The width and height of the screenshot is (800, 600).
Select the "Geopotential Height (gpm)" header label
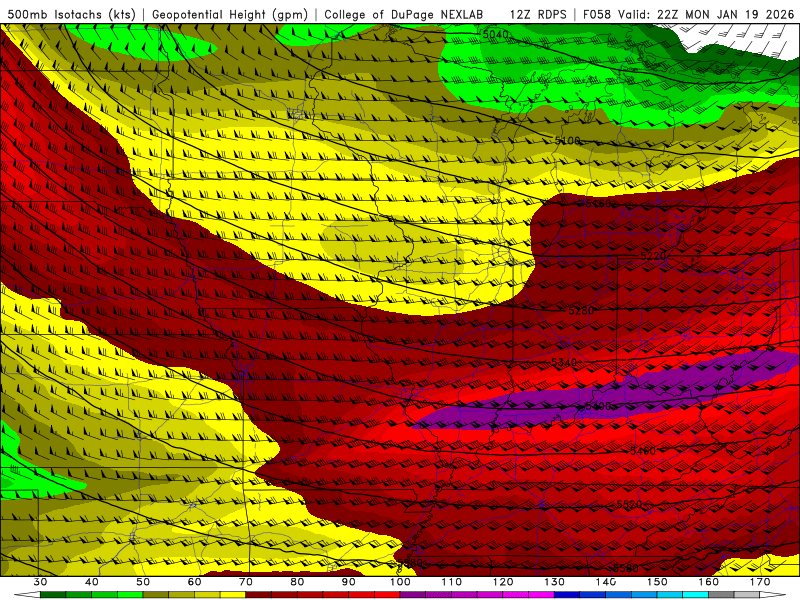pos(229,14)
